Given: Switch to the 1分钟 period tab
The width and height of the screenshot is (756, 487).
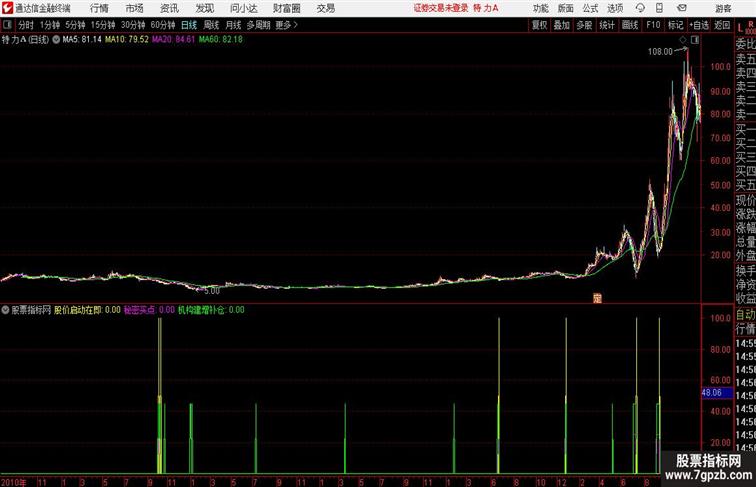Looking at the screenshot, I should (x=50, y=25).
